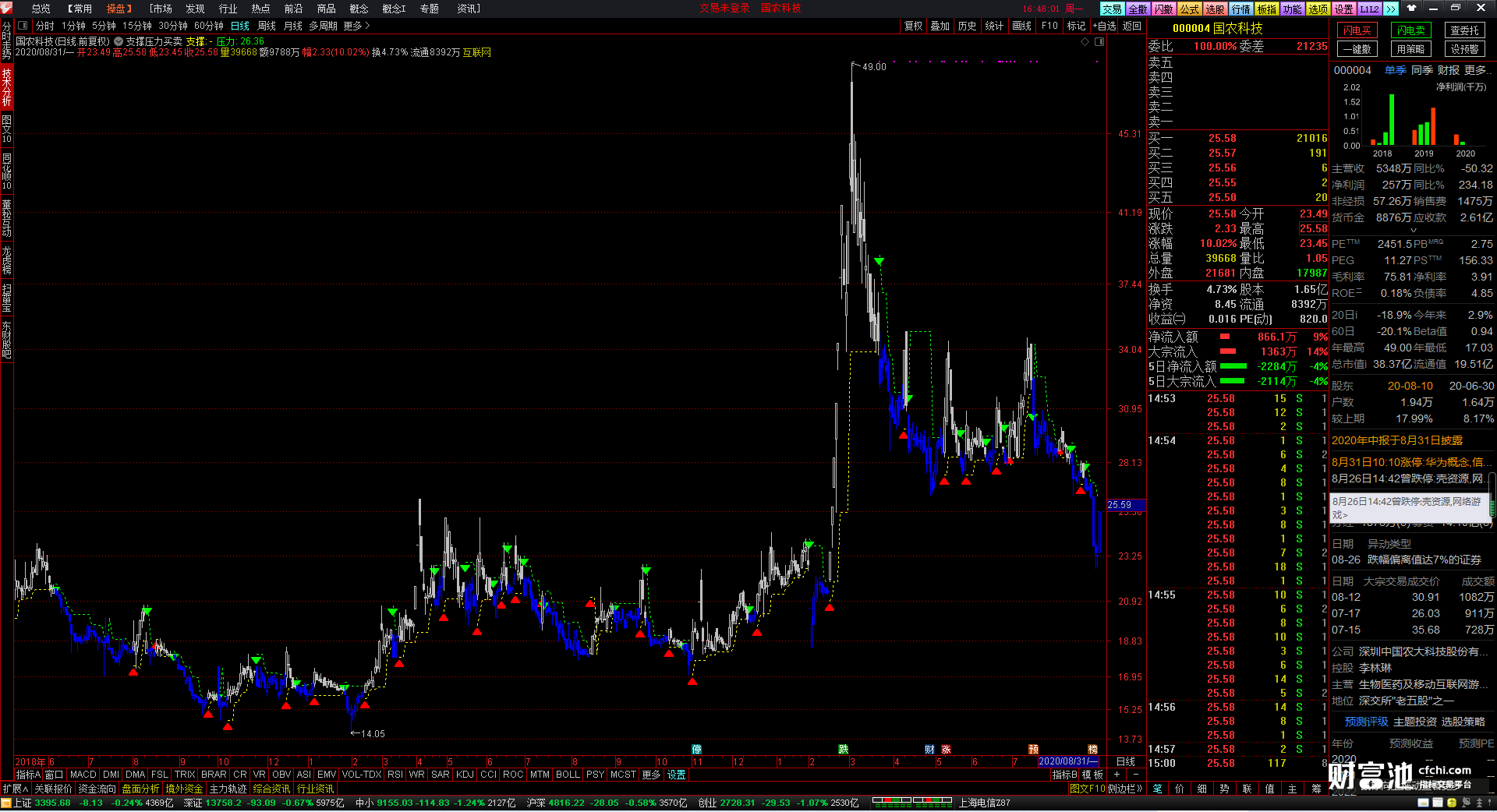
Task: Click the 查委托 orders button
Action: pos(1464,30)
